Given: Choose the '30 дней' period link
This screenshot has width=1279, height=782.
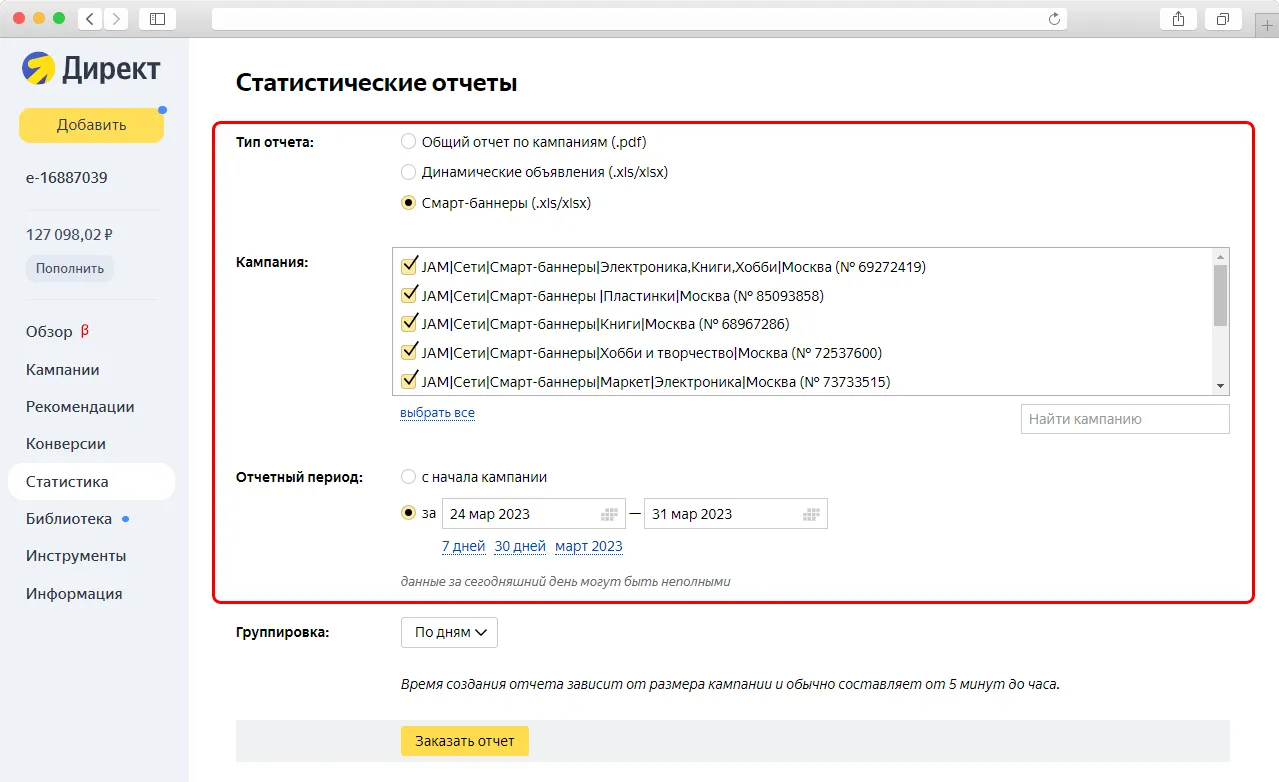Looking at the screenshot, I should coord(520,546).
